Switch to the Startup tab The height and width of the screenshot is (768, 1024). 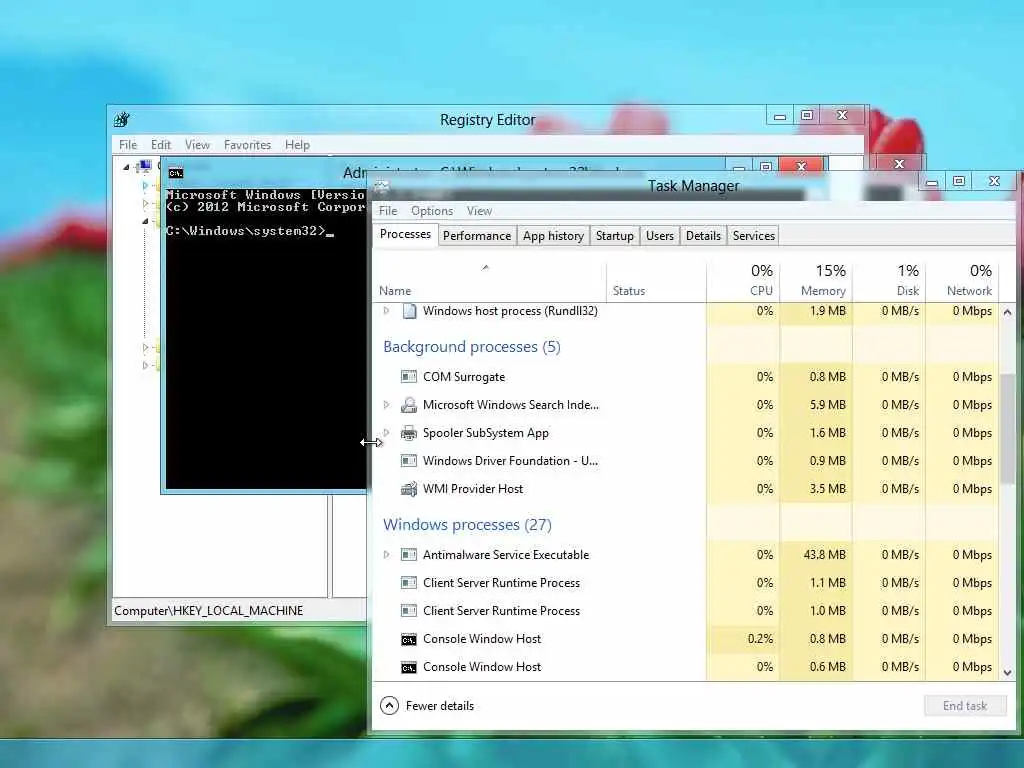click(x=615, y=236)
